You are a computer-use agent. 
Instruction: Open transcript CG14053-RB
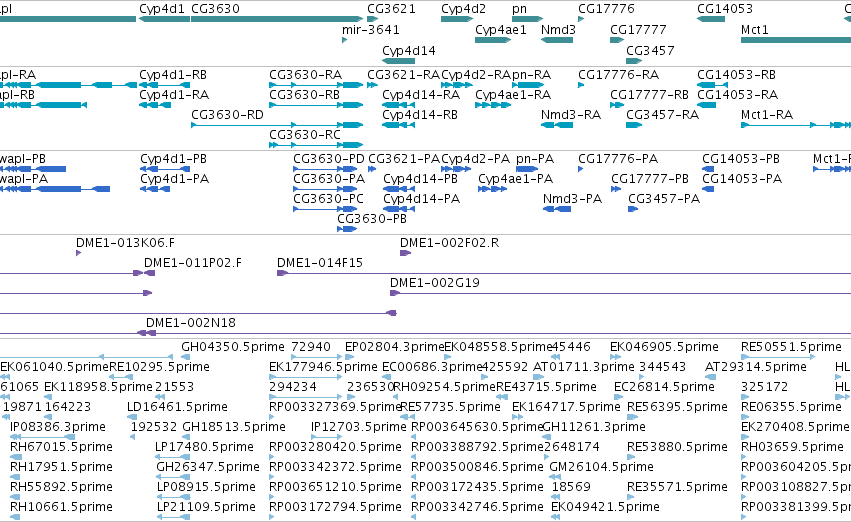pos(736,75)
